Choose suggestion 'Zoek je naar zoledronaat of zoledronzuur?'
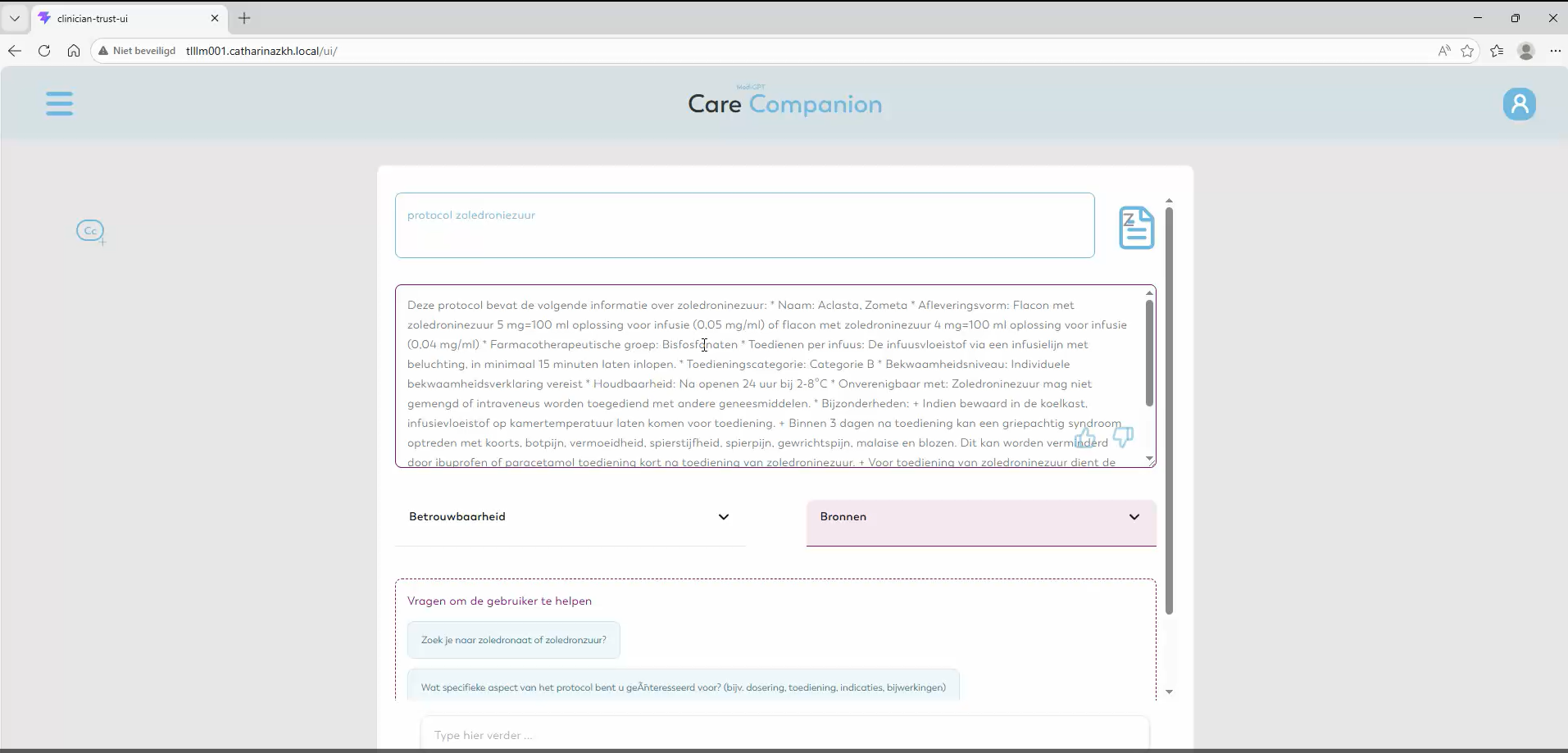 tap(514, 640)
